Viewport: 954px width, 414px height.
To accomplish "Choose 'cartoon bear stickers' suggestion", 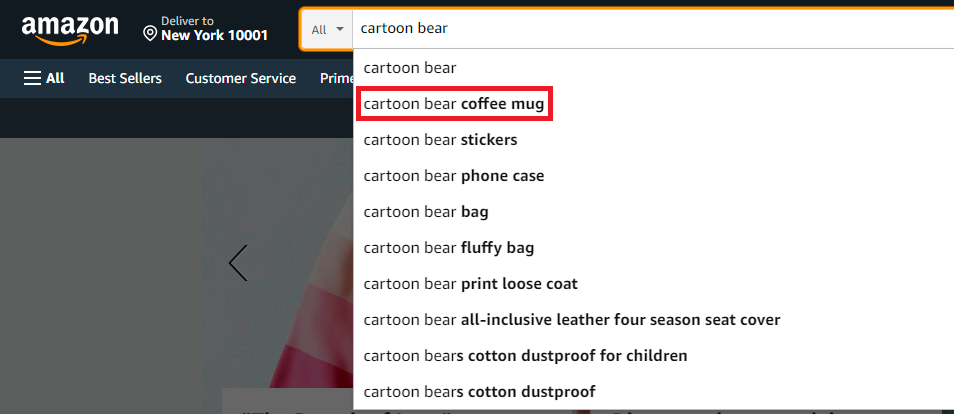I will point(440,140).
